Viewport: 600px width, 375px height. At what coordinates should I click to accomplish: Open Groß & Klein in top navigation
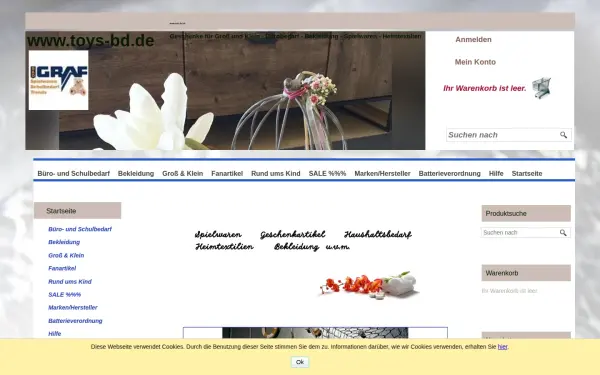coord(183,174)
